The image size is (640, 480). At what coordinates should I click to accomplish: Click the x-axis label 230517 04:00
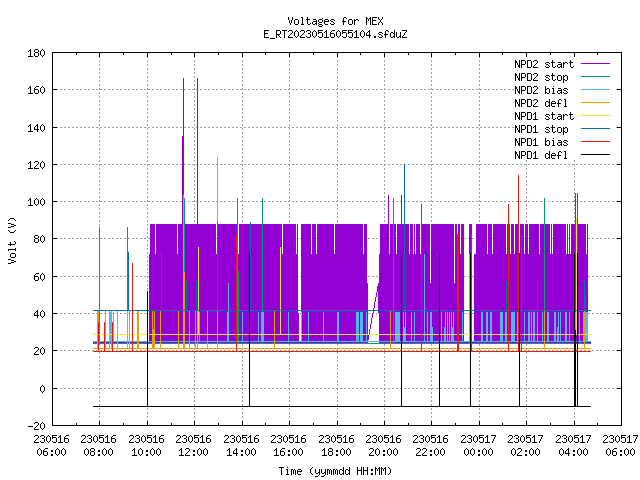tap(573, 446)
